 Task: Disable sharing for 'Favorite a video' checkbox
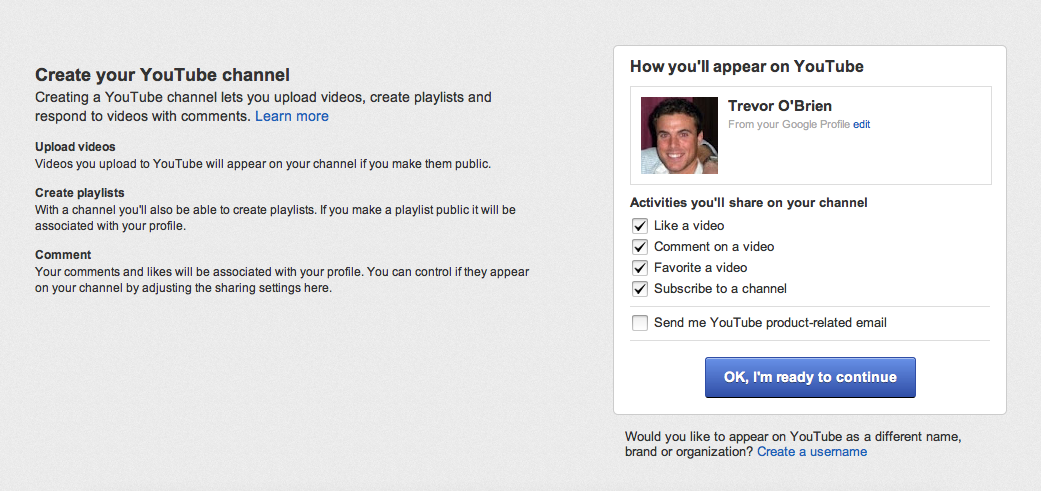640,268
